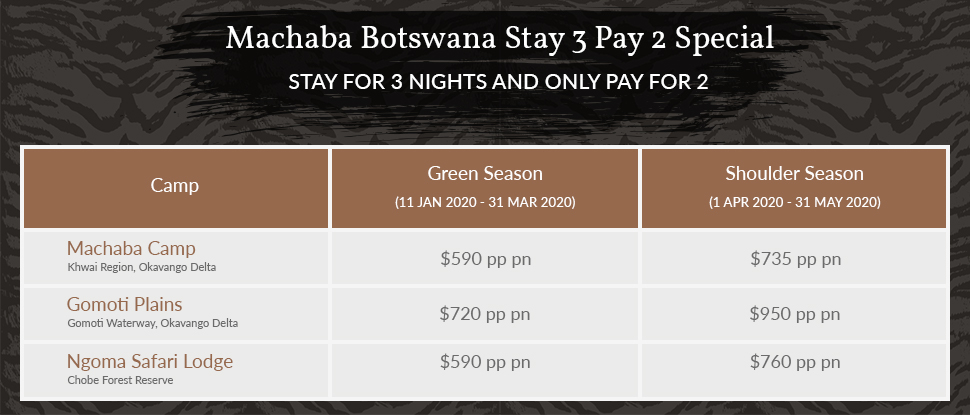This screenshot has height=415, width=970.
Task: Click the Chobe Forest Reserve location text
Action: (120, 380)
